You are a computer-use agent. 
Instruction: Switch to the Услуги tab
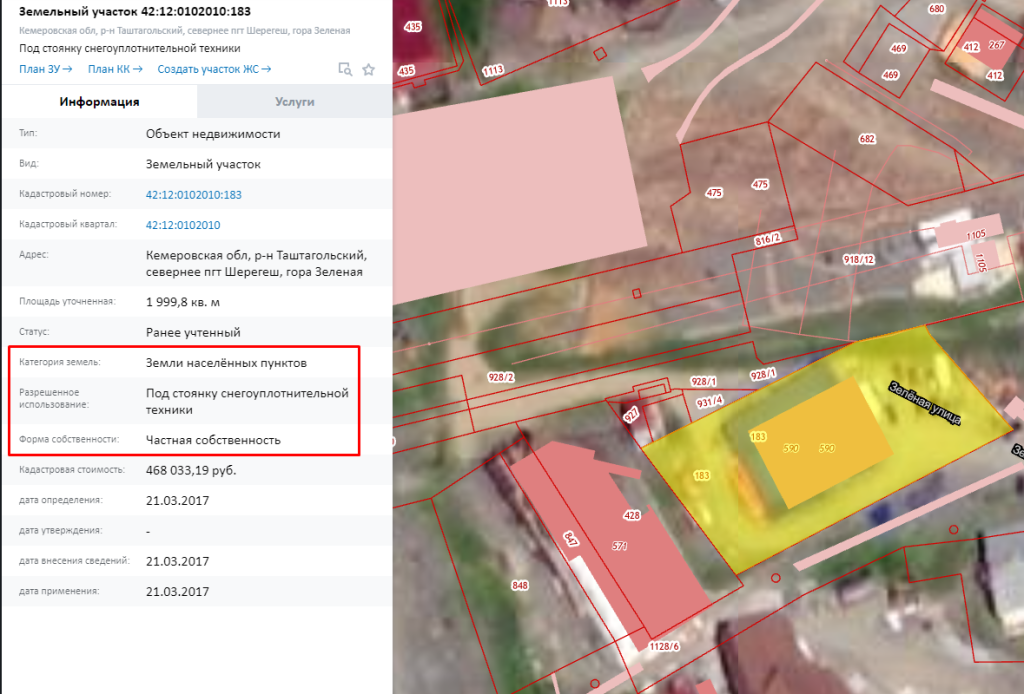click(295, 102)
